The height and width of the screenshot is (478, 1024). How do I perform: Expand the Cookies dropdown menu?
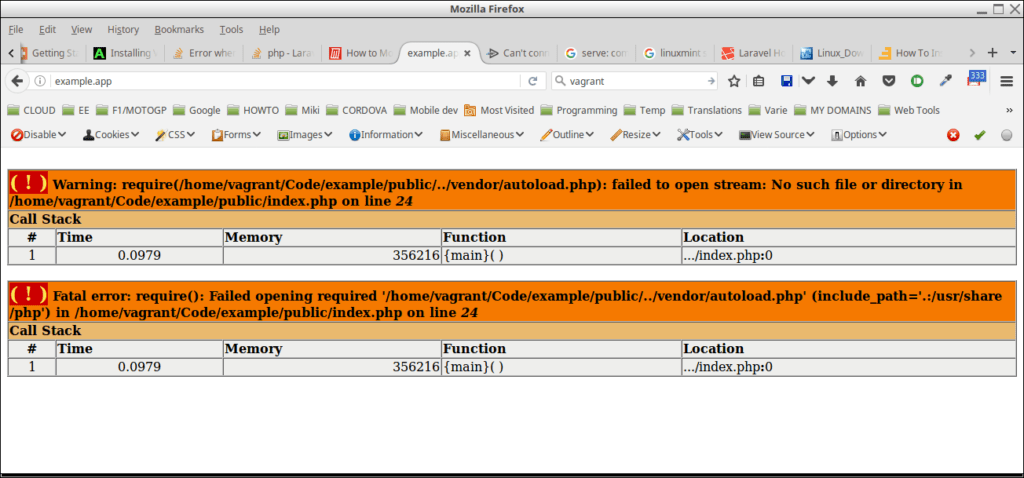tap(110, 135)
